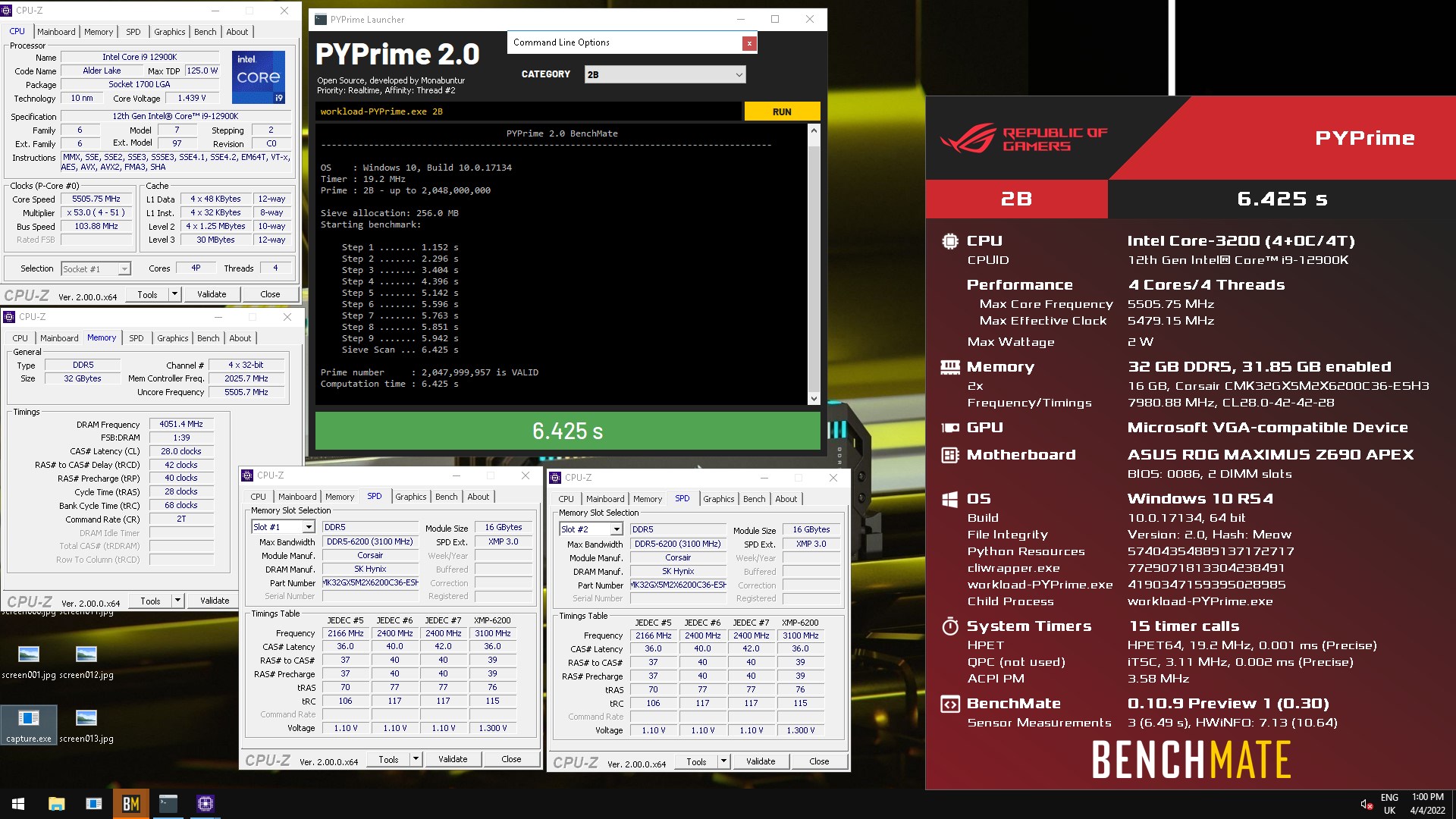
Task: Click the PYPrime output scrollbar down arrow
Action: (x=814, y=398)
